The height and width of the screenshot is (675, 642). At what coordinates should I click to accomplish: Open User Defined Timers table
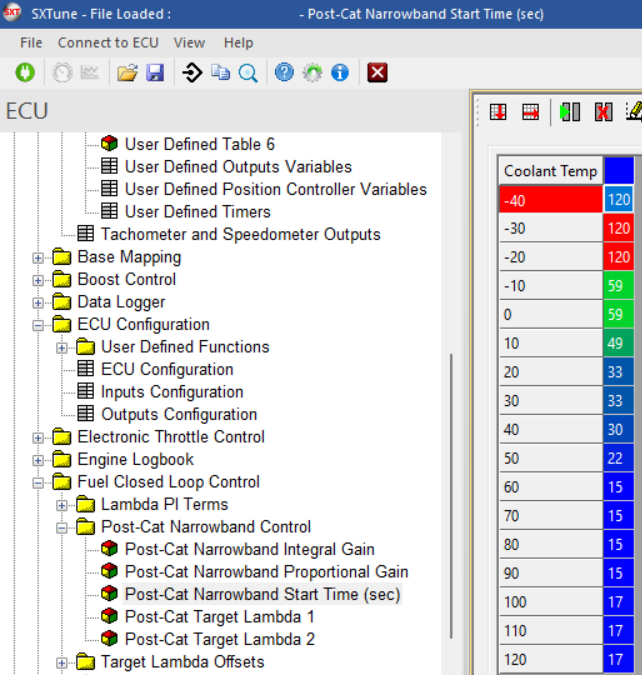[198, 212]
